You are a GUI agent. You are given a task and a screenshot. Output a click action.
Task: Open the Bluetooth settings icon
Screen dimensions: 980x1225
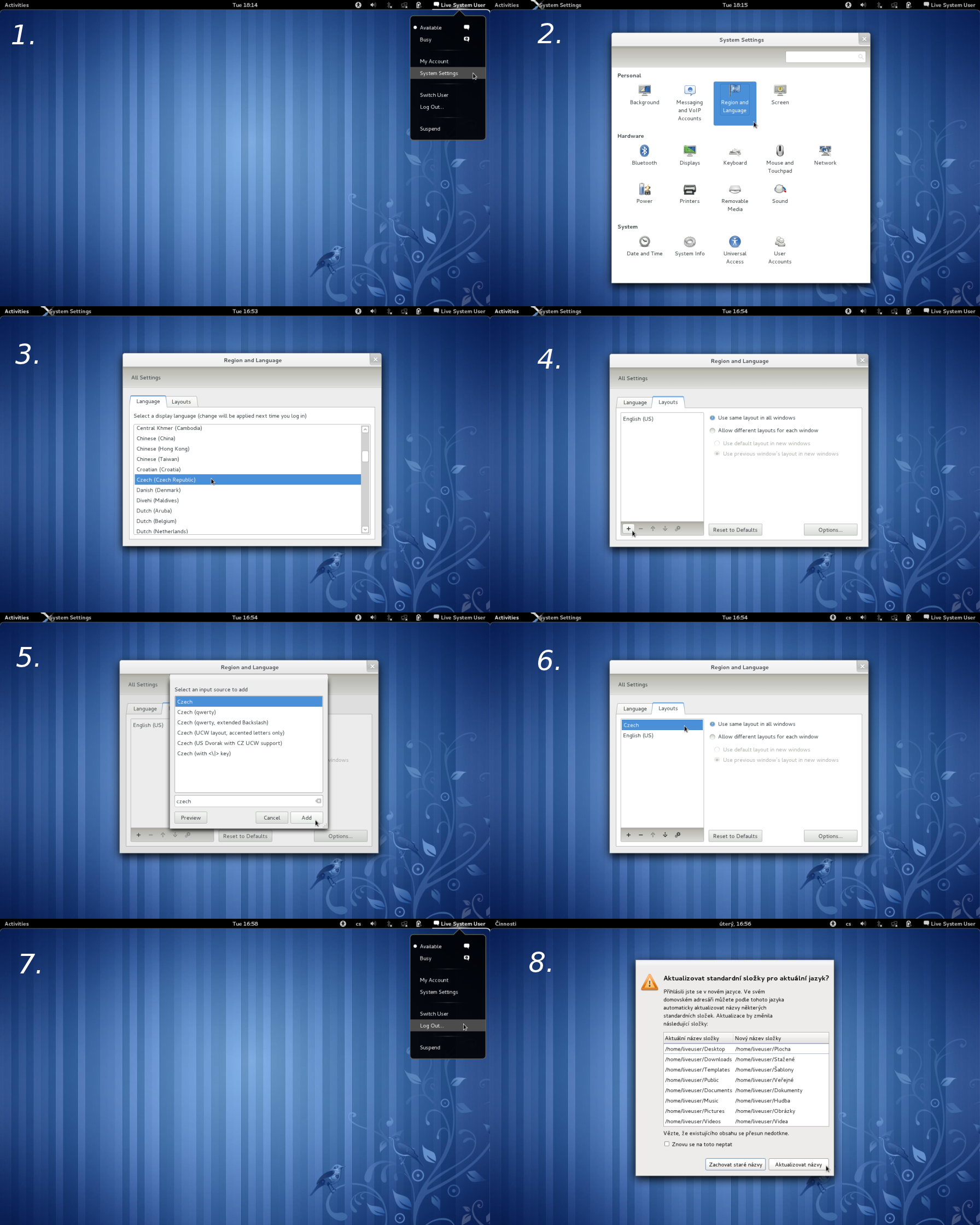[644, 151]
